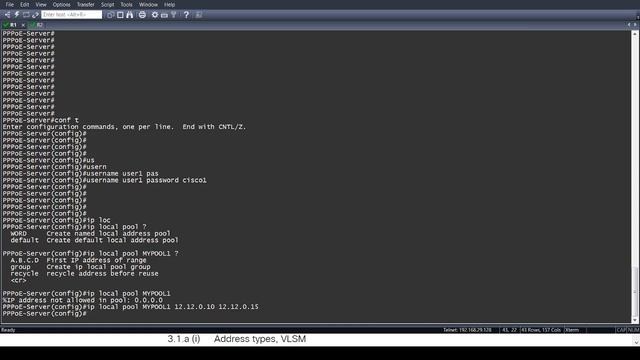Click the NUM indicator in status bar
The height and width of the screenshot is (360, 640).
(x=633, y=330)
